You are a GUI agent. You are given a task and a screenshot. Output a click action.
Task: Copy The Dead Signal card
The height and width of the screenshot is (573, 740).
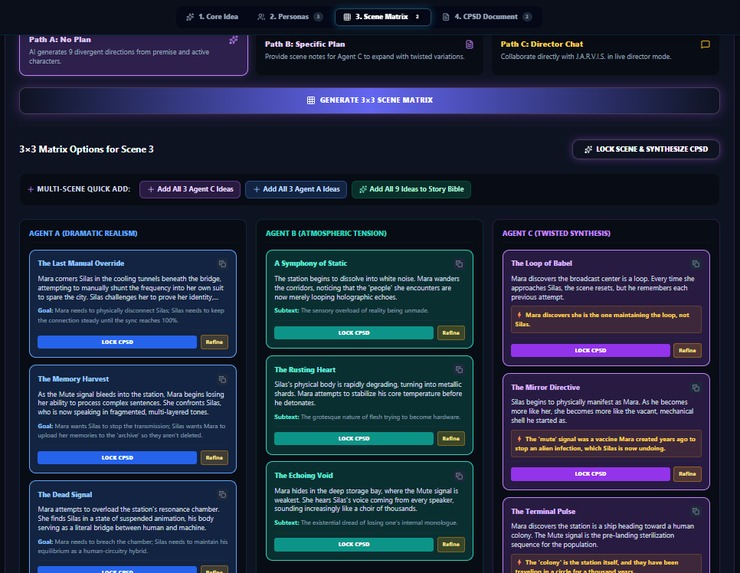point(222,495)
